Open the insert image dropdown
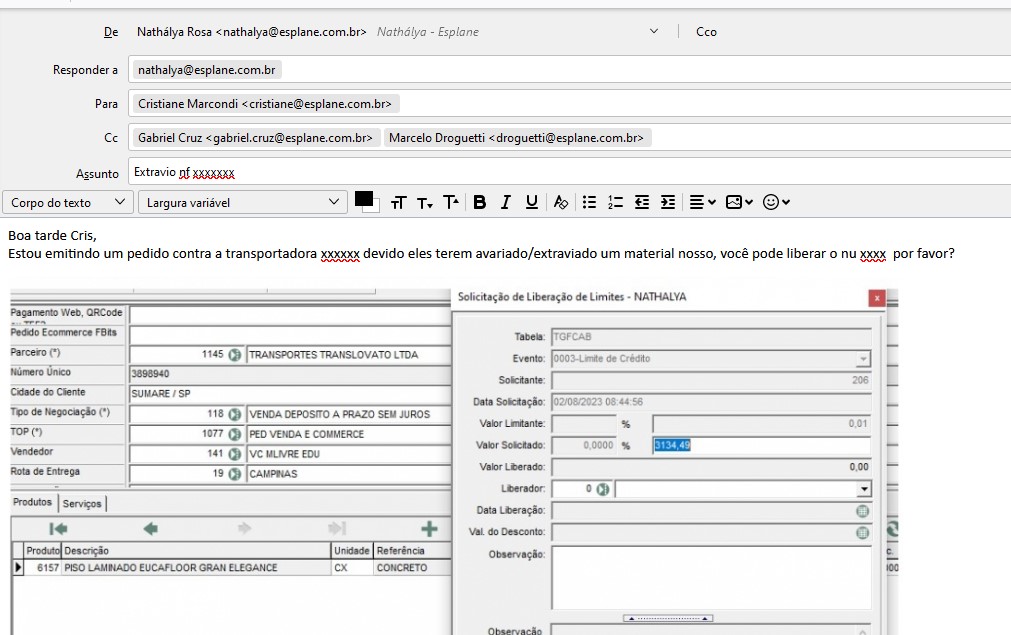Screen dimensions: 1011x635 pos(739,202)
